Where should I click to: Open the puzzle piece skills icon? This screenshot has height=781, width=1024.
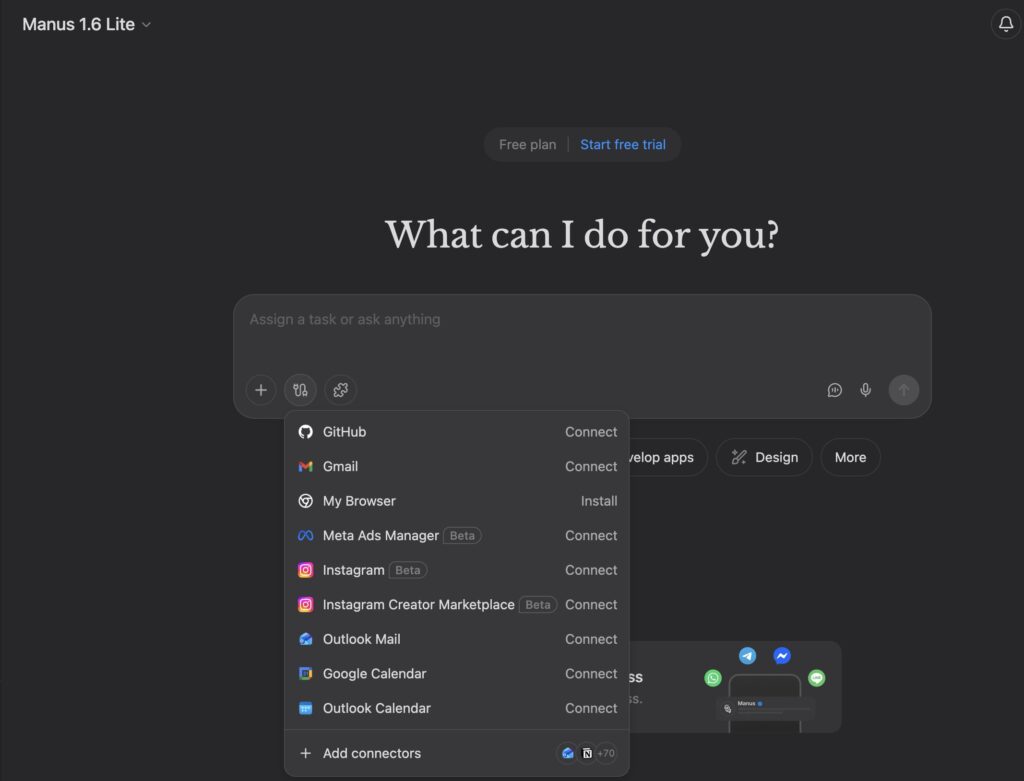340,390
